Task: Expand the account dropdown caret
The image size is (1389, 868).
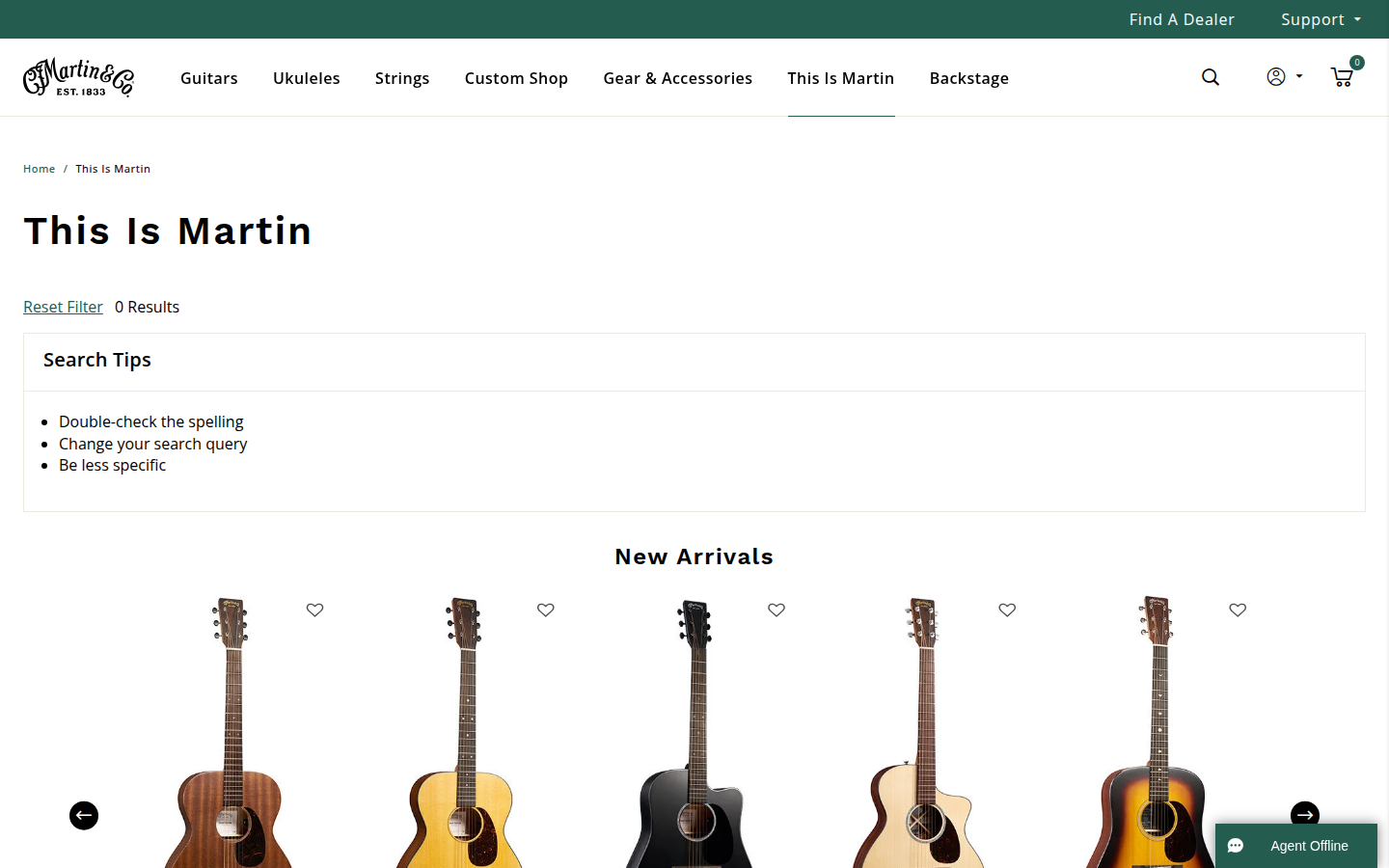Action: click(1299, 77)
